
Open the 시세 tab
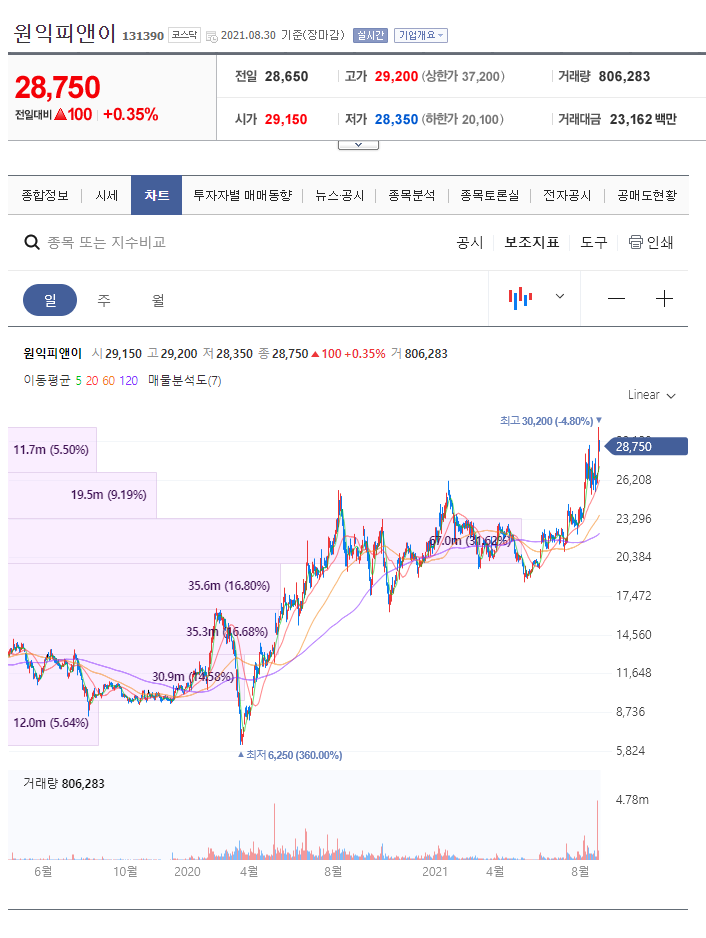pyautogui.click(x=106, y=195)
